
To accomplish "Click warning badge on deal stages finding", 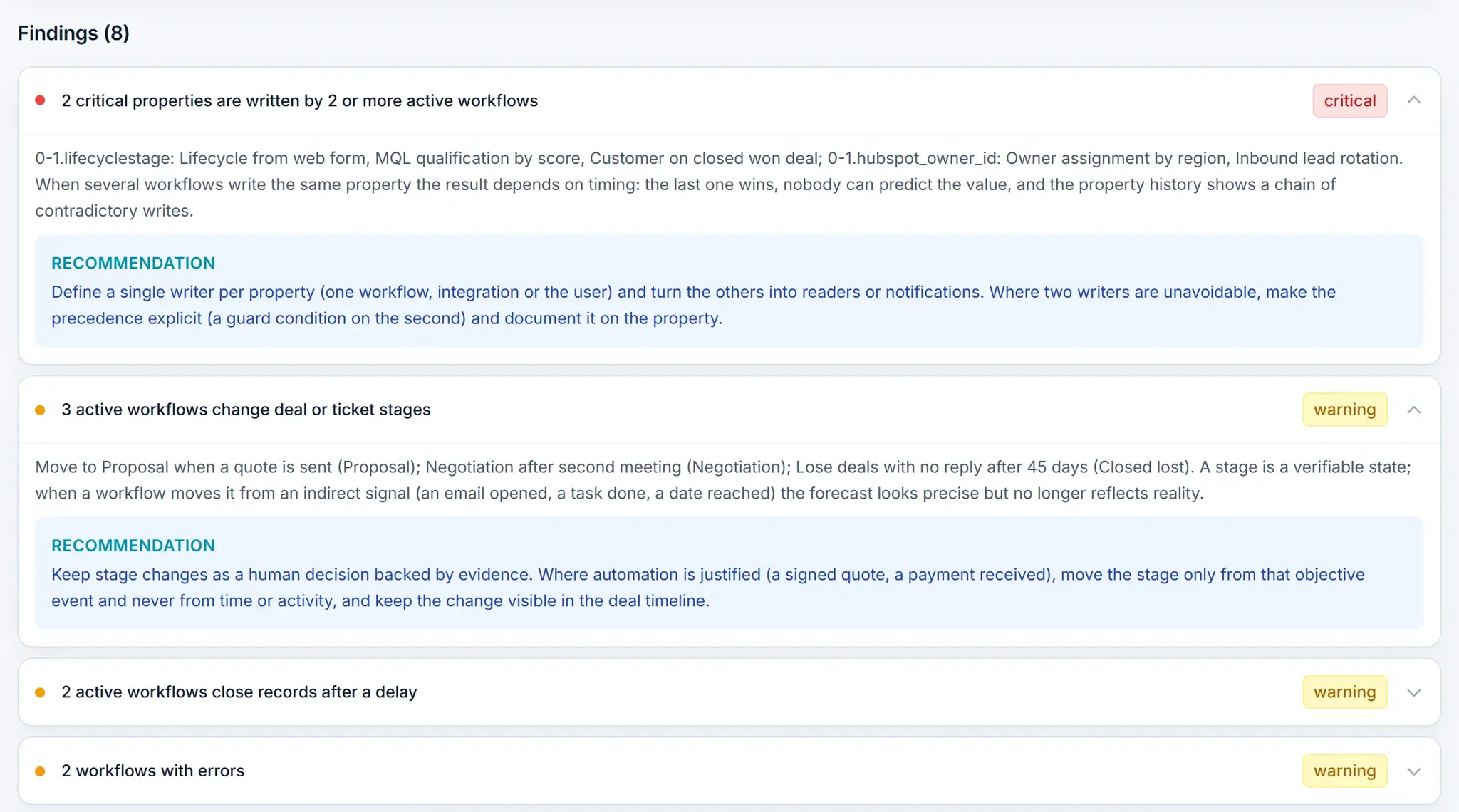I will coord(1344,410).
